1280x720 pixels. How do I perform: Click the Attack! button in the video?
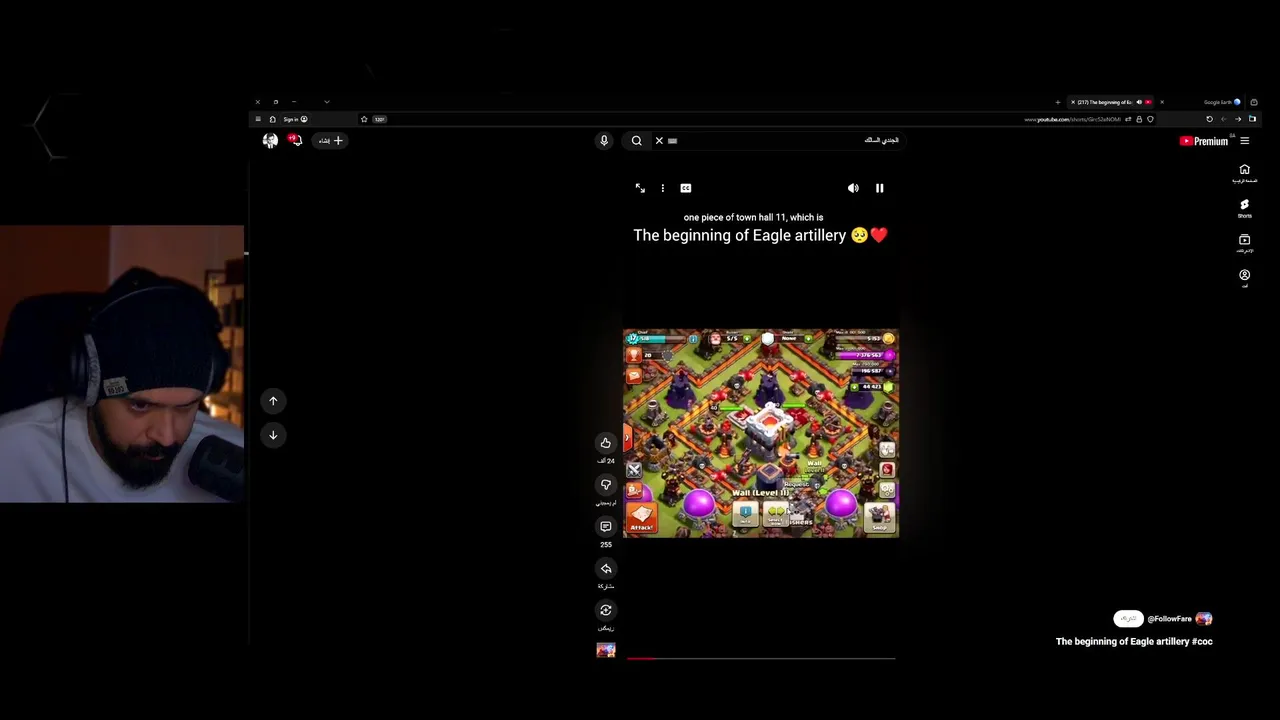[x=641, y=517]
